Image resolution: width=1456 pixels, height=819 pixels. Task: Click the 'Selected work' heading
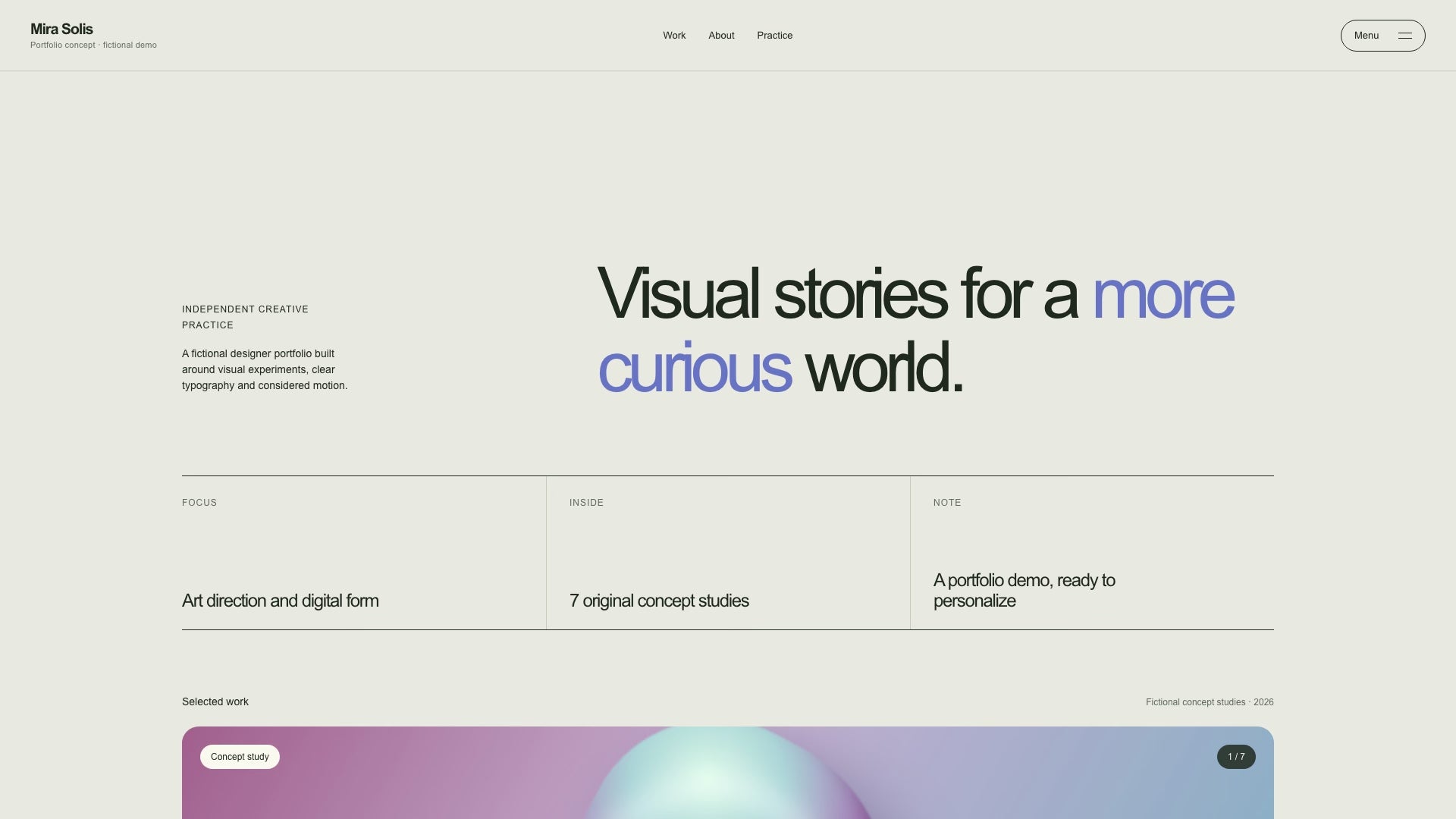pyautogui.click(x=215, y=701)
